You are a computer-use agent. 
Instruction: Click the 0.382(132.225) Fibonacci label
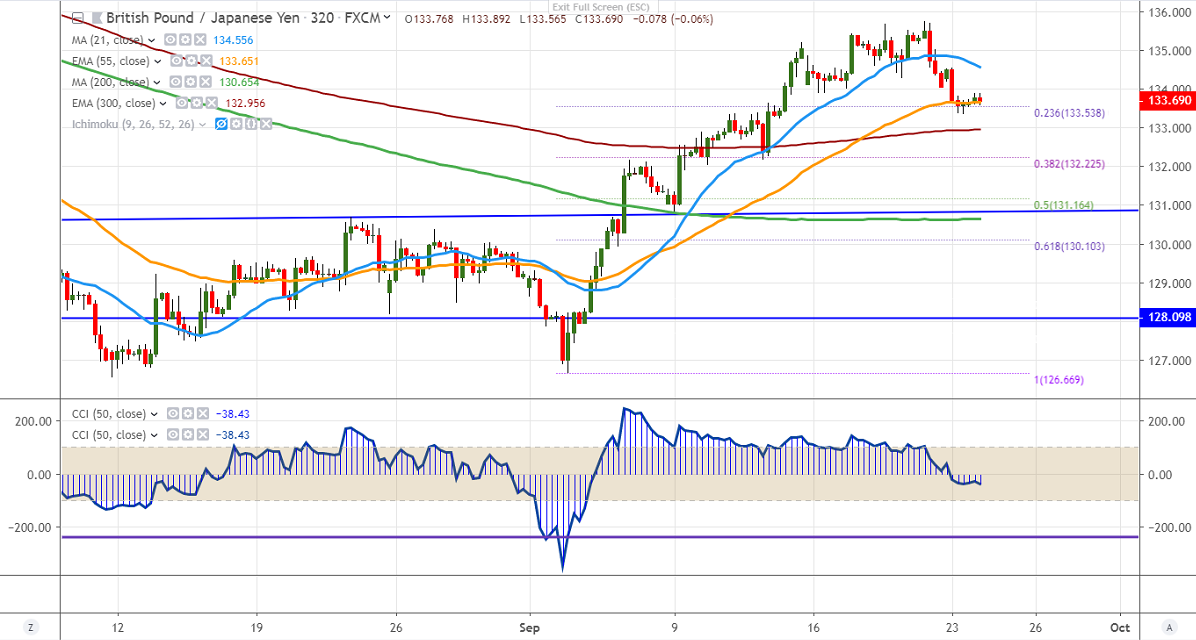click(x=1069, y=164)
